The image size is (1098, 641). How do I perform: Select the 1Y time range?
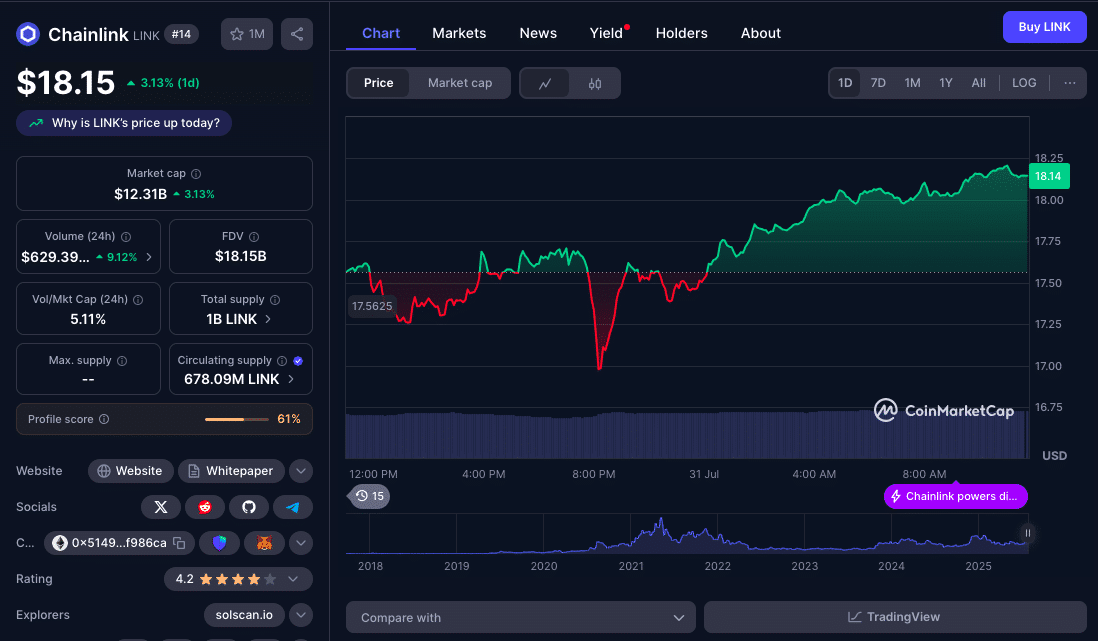[945, 83]
